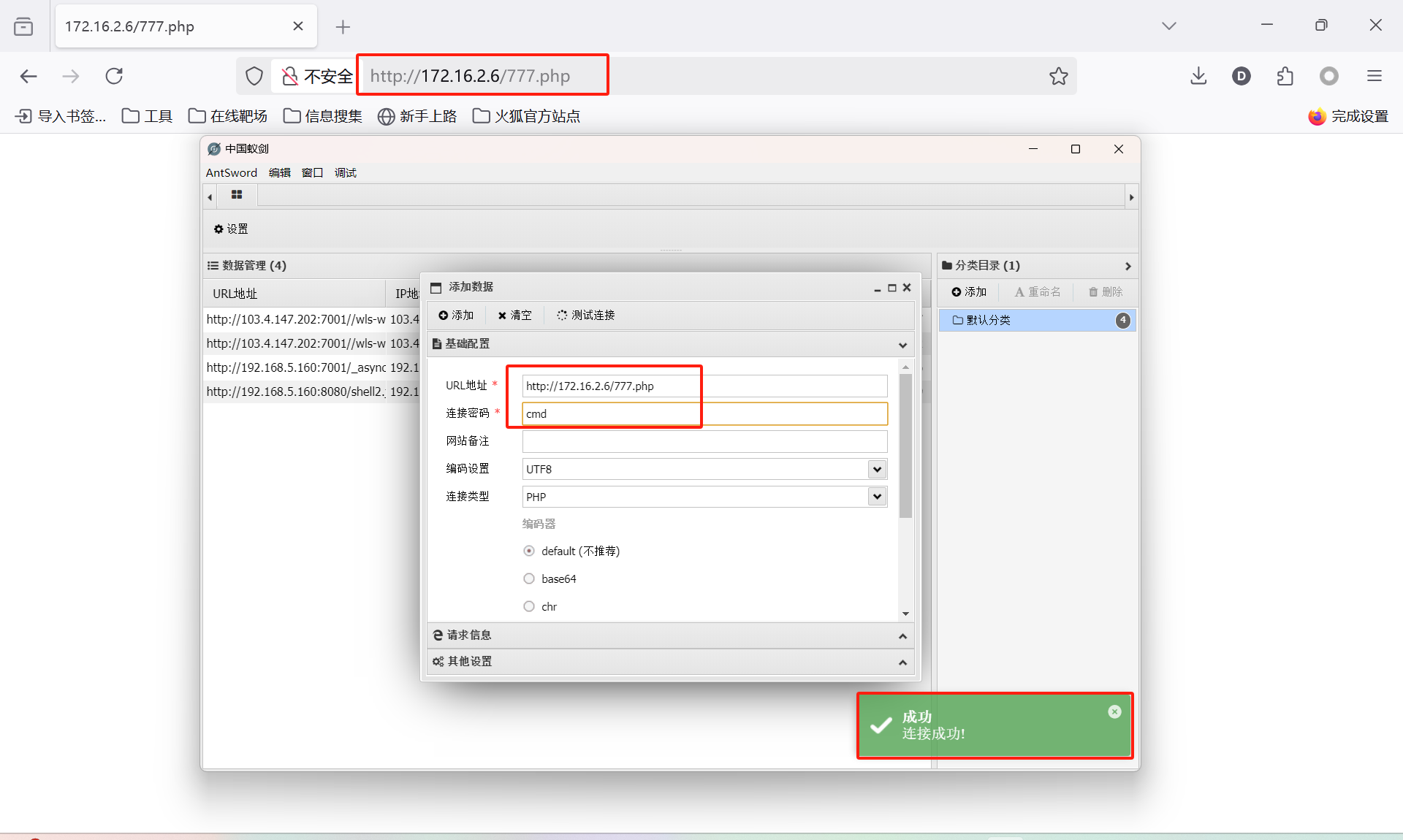Click the 清空 clear button
Viewport: 1403px width, 840px height.
point(514,315)
